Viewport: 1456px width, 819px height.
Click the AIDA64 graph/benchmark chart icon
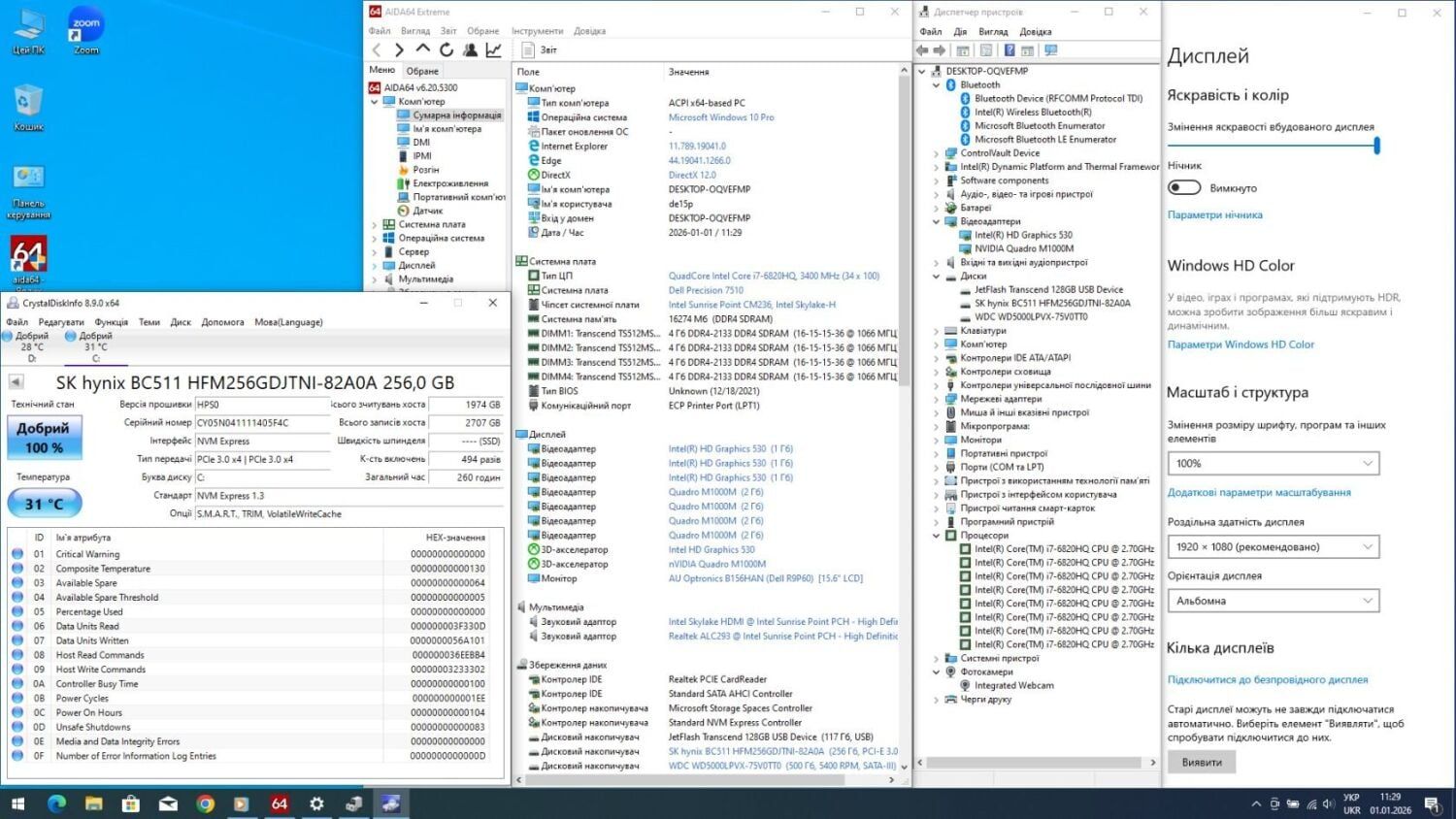[x=494, y=49]
